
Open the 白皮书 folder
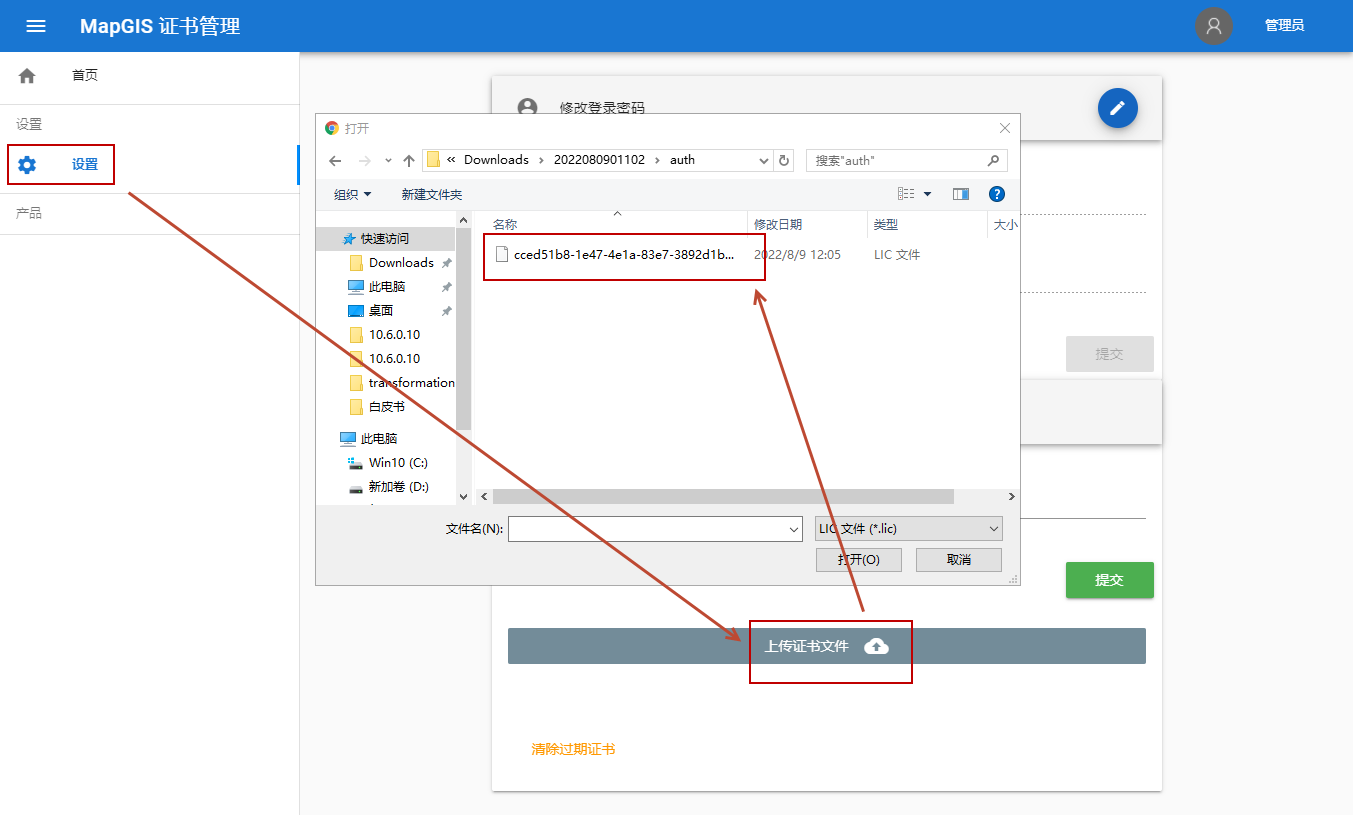386,407
